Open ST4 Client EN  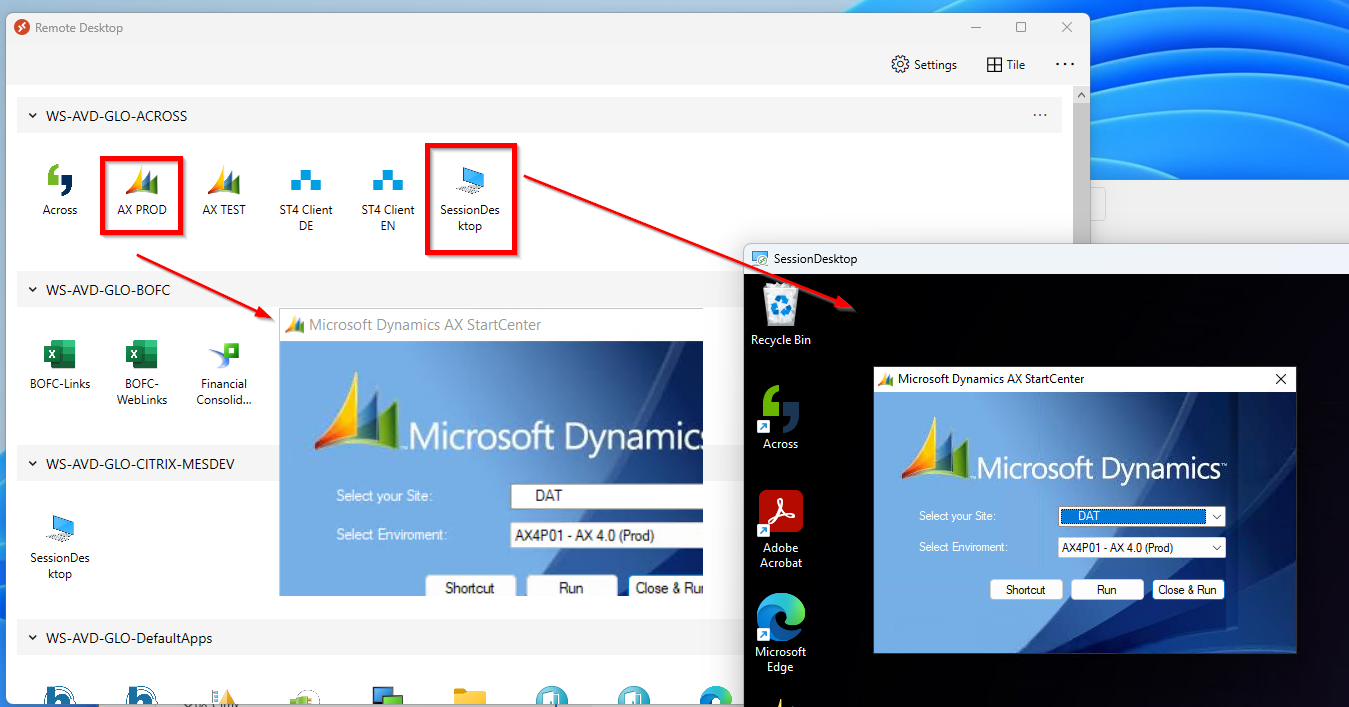pyautogui.click(x=388, y=200)
